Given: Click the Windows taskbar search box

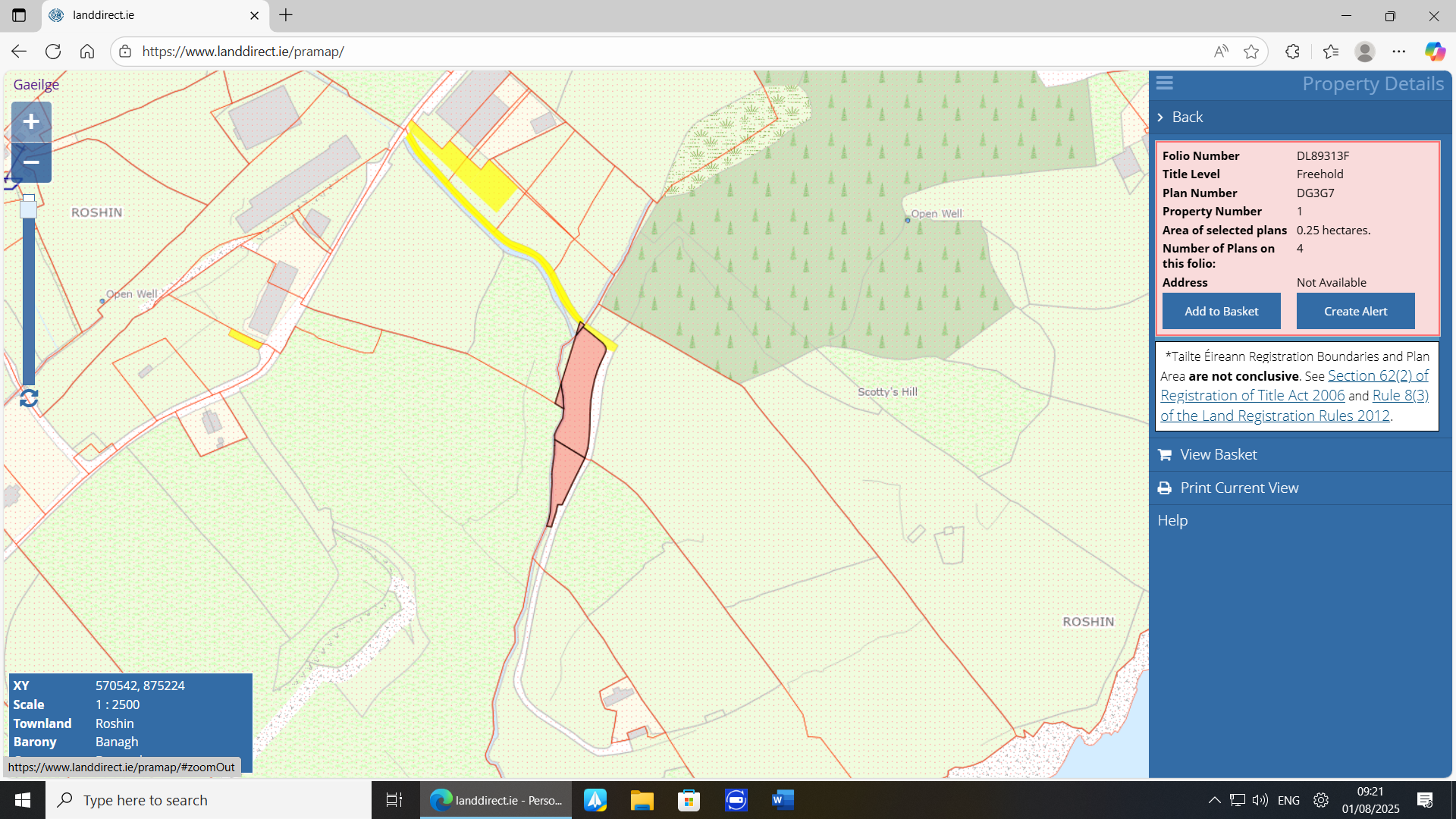Looking at the screenshot, I should [209, 800].
